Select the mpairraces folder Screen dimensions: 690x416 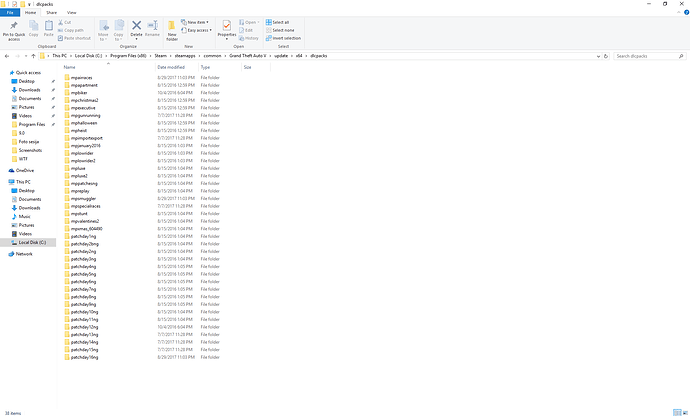point(79,78)
